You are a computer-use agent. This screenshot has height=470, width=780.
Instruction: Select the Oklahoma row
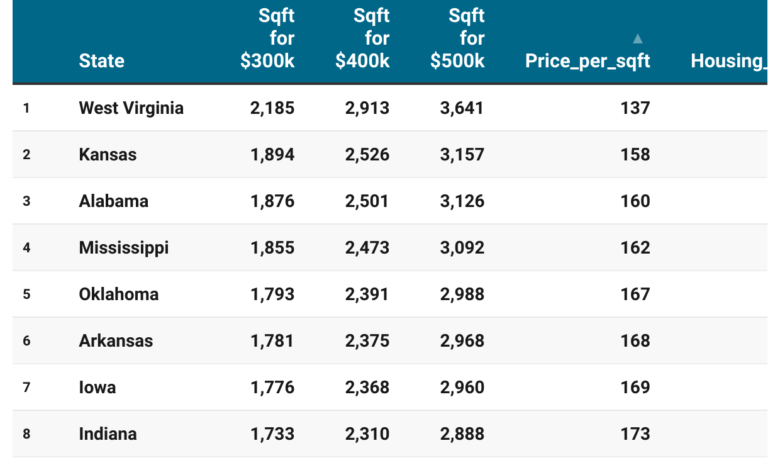click(x=119, y=294)
